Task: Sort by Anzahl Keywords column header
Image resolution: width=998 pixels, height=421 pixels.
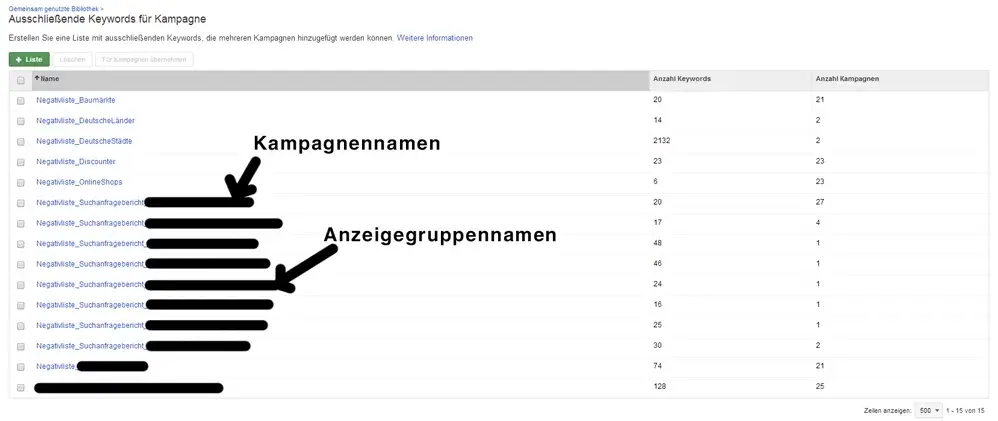Action: pyautogui.click(x=682, y=78)
